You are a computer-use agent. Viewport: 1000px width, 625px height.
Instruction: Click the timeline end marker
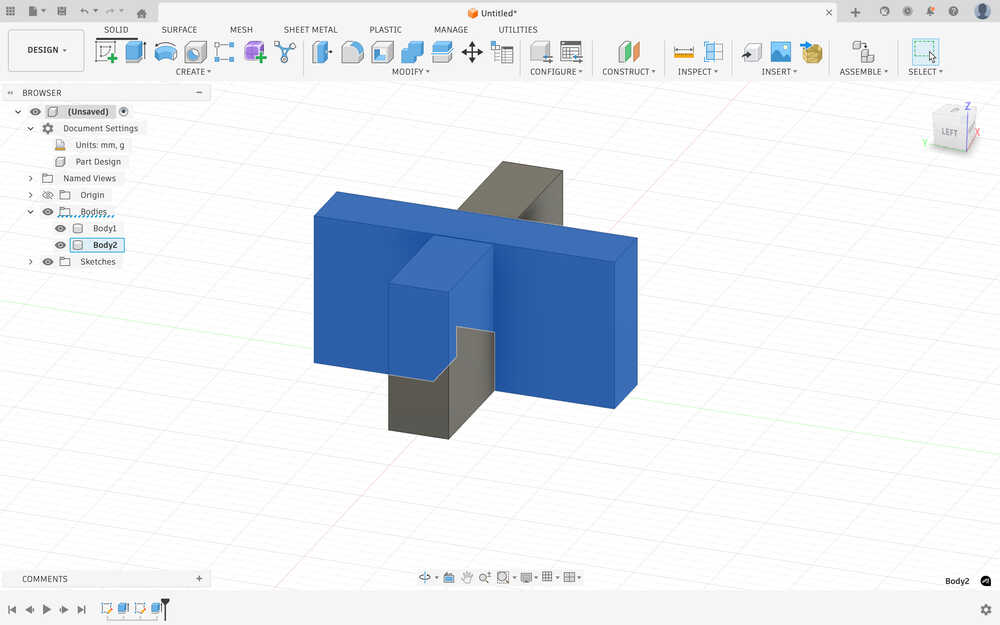(x=165, y=607)
